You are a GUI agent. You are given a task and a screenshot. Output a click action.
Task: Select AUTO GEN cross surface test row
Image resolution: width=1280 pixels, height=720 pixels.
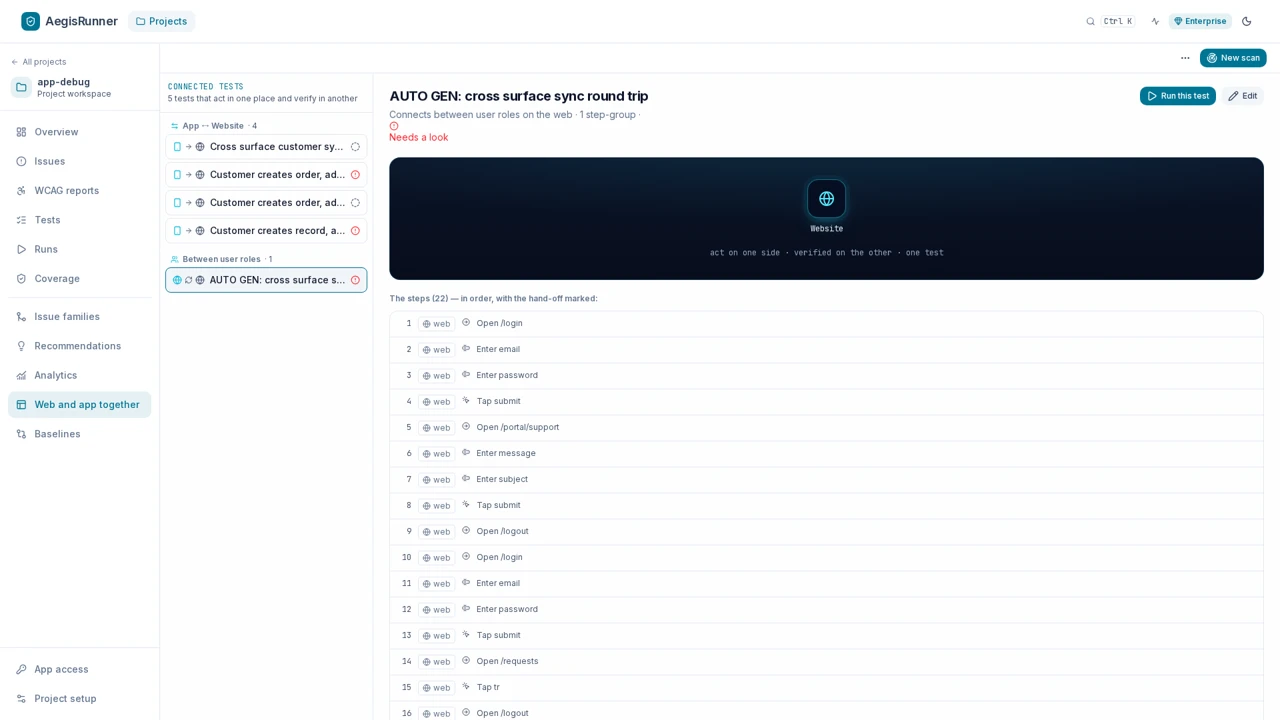coord(266,280)
